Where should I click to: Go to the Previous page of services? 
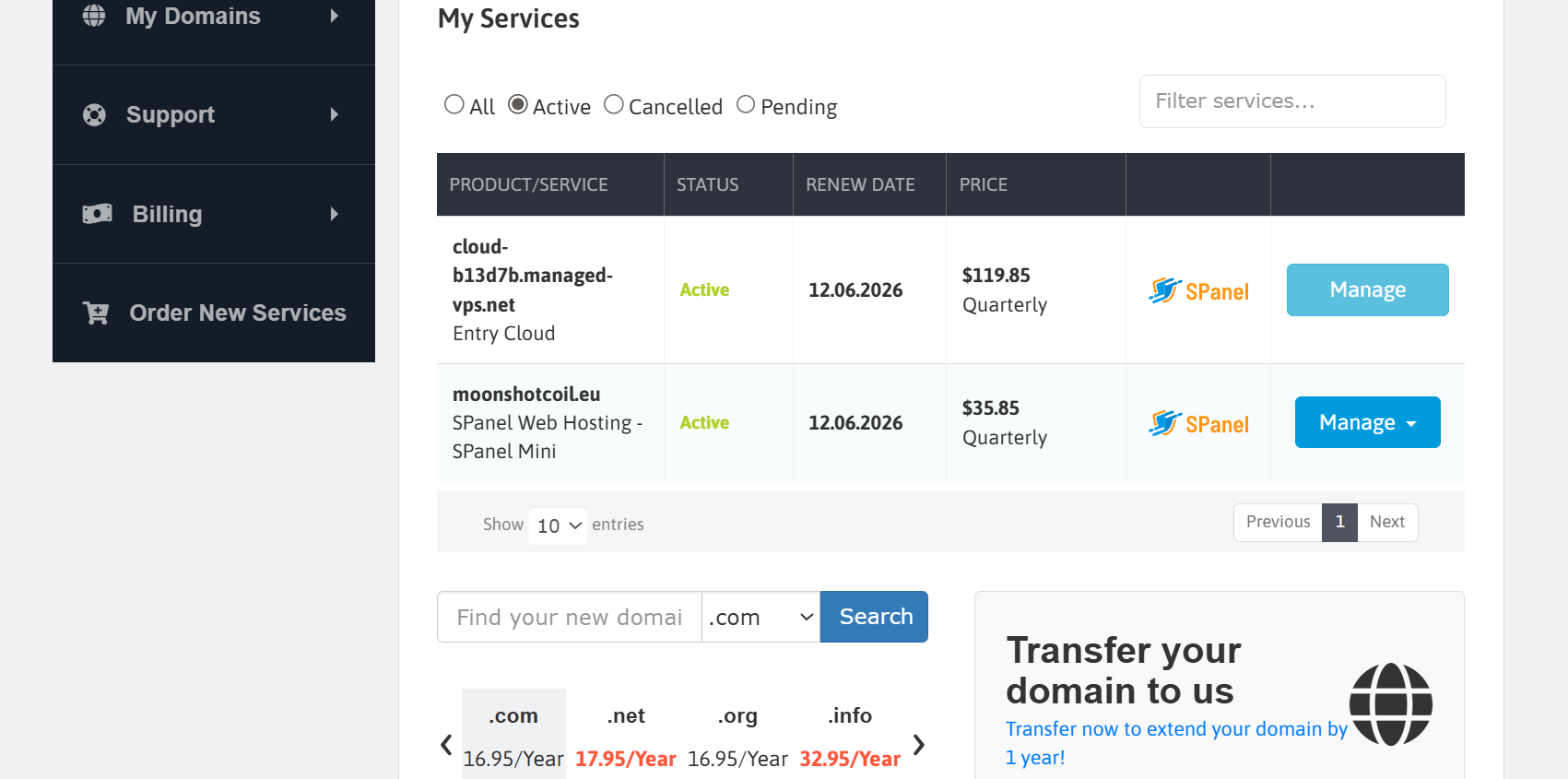point(1278,522)
